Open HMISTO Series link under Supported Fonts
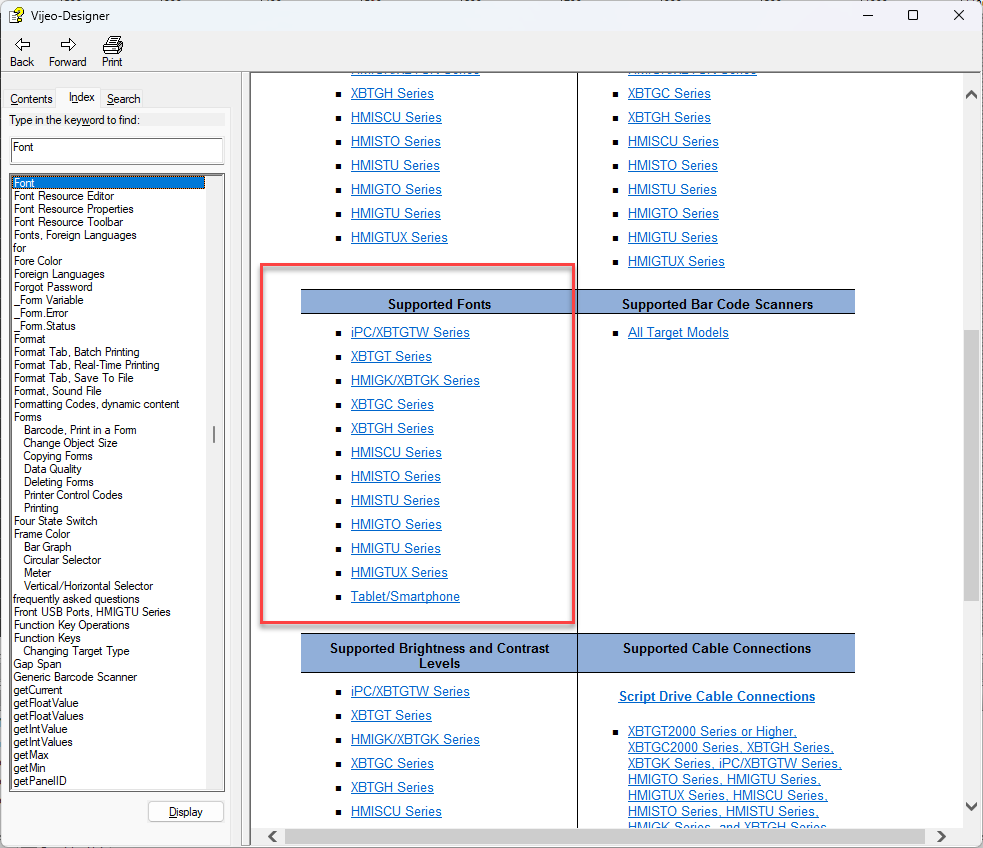The width and height of the screenshot is (983, 848). pos(396,476)
